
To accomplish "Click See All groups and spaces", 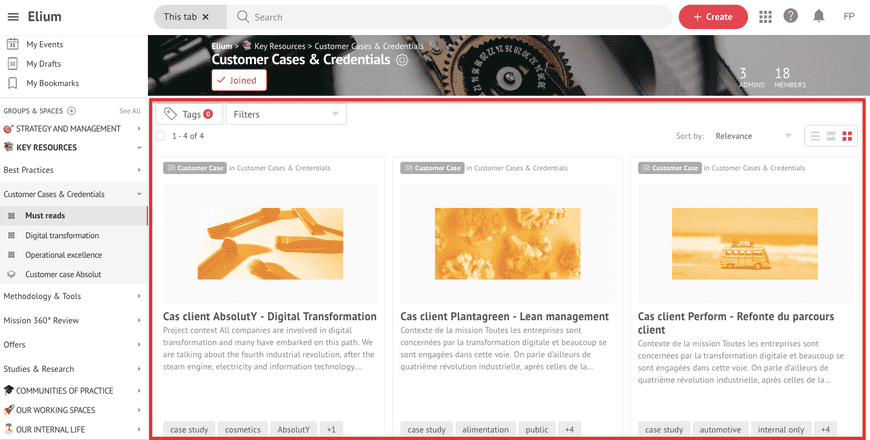I will pyautogui.click(x=130, y=111).
